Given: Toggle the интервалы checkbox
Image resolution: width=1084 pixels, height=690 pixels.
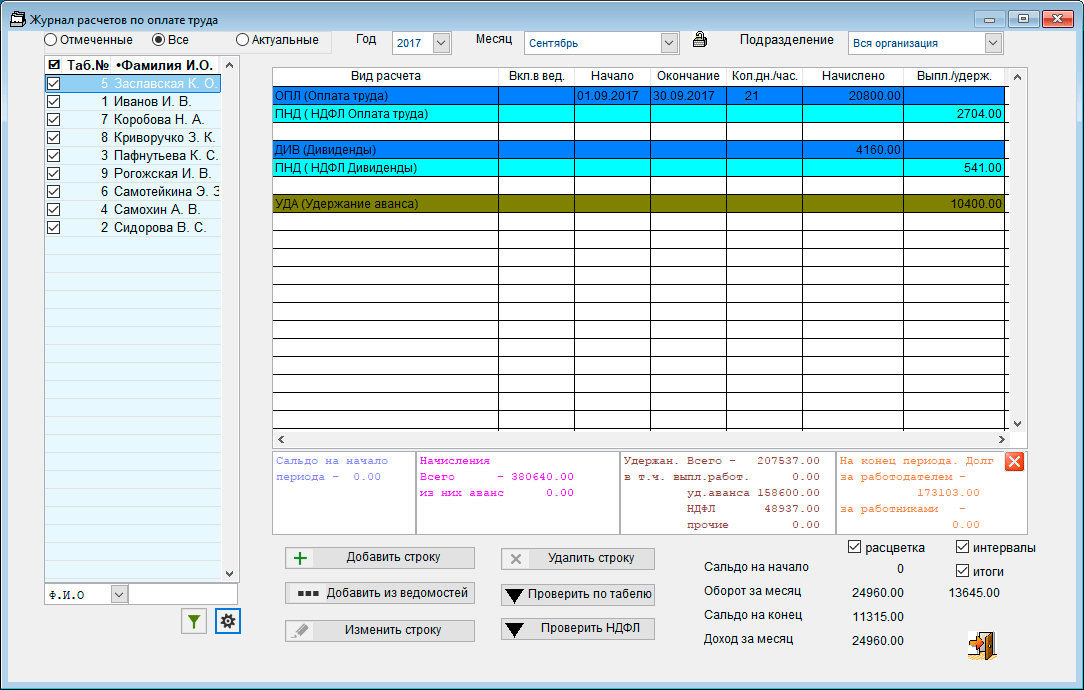Looking at the screenshot, I should (x=962, y=548).
